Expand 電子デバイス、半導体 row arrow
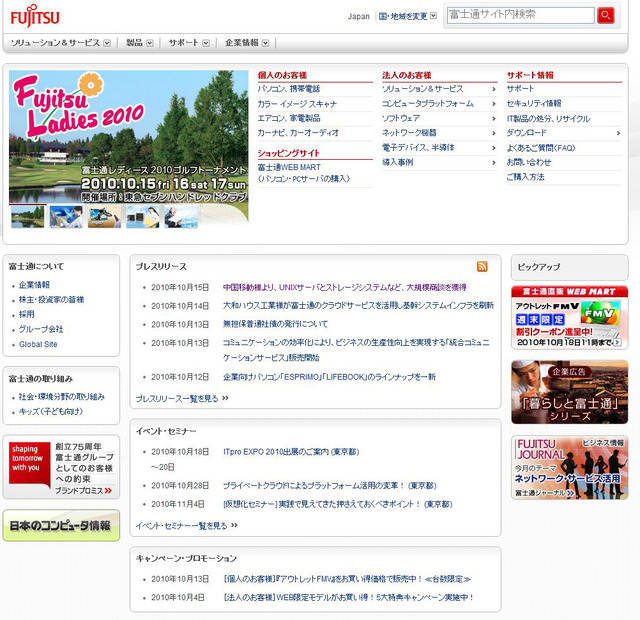This screenshot has width=640, height=620. click(x=493, y=148)
